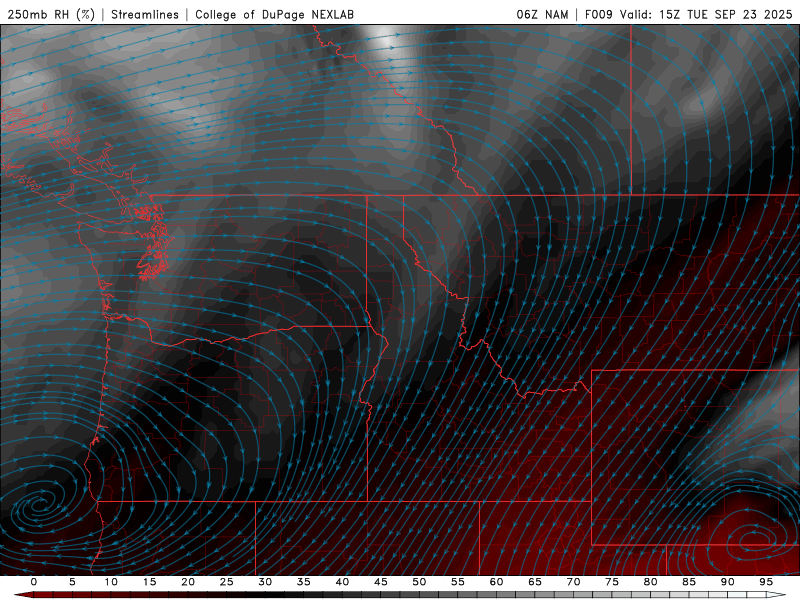The image size is (800, 600).
Task: Click the 20 label on the color scale
Action: click(x=188, y=582)
